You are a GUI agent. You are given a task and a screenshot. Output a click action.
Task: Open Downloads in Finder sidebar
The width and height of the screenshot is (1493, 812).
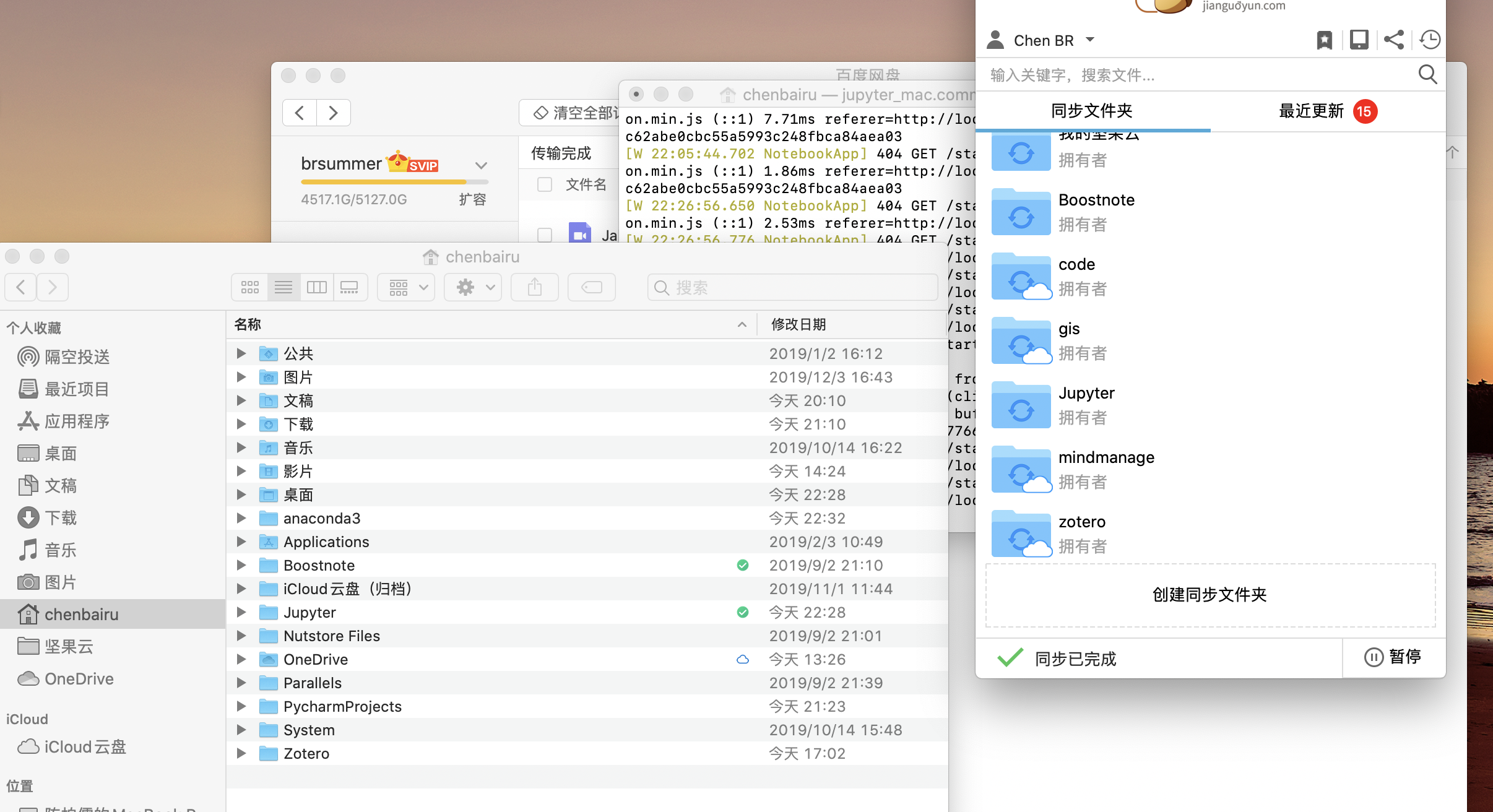coord(48,518)
